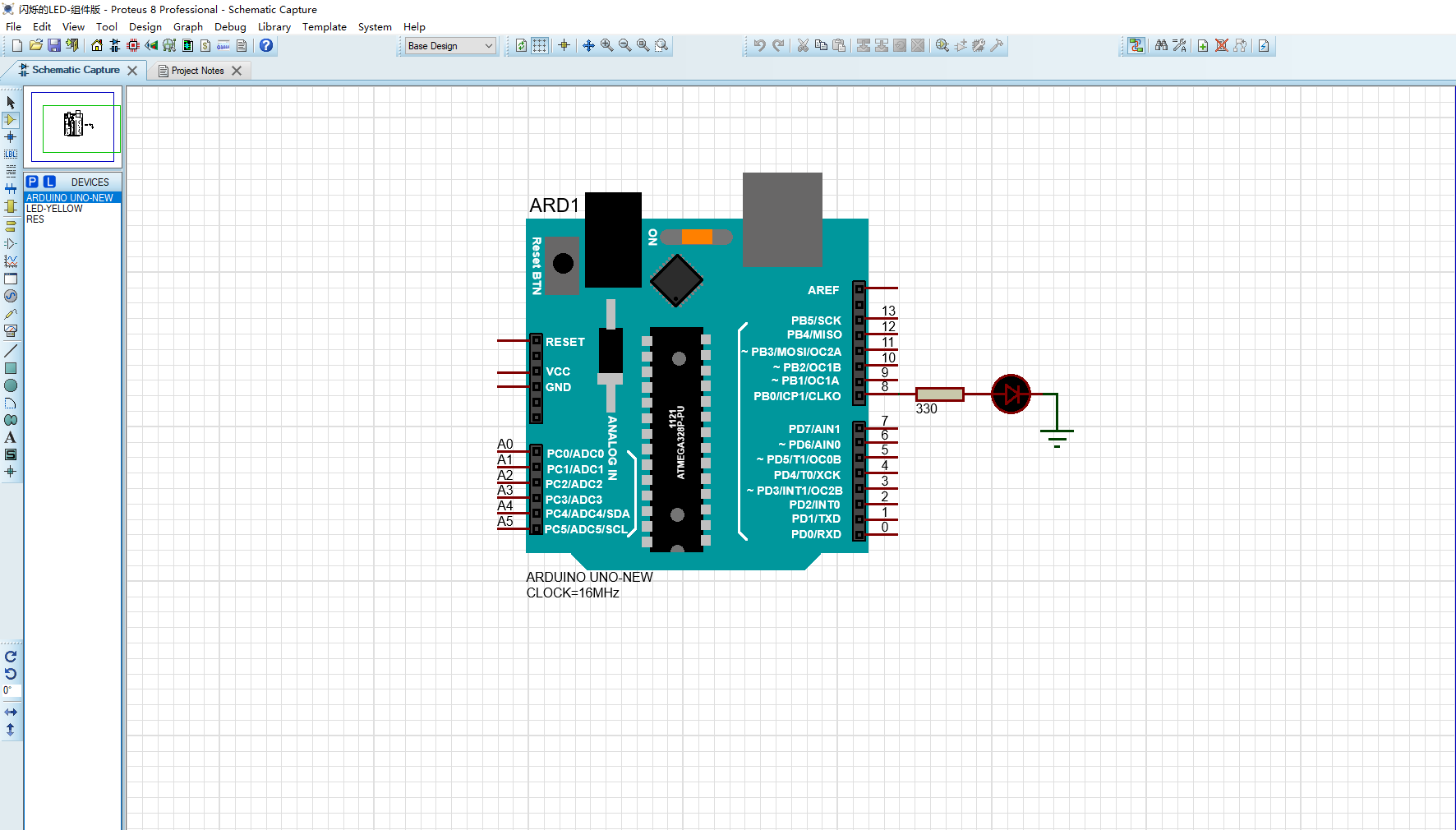The height and width of the screenshot is (830, 1456).
Task: Choose the Wire Label (LBL) tool
Action: coord(11,154)
